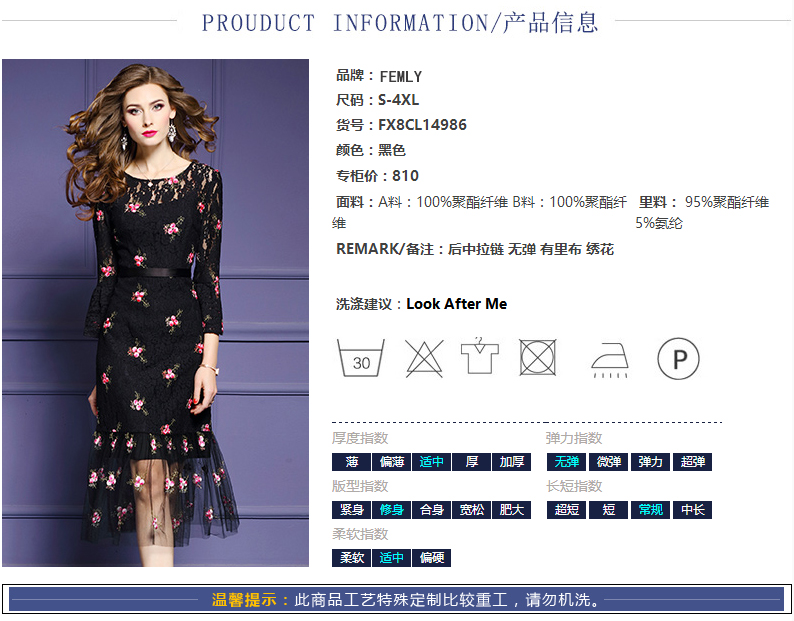The width and height of the screenshot is (794, 621).
Task: Select the highlighted 修身 fit tag
Action: coord(391,510)
